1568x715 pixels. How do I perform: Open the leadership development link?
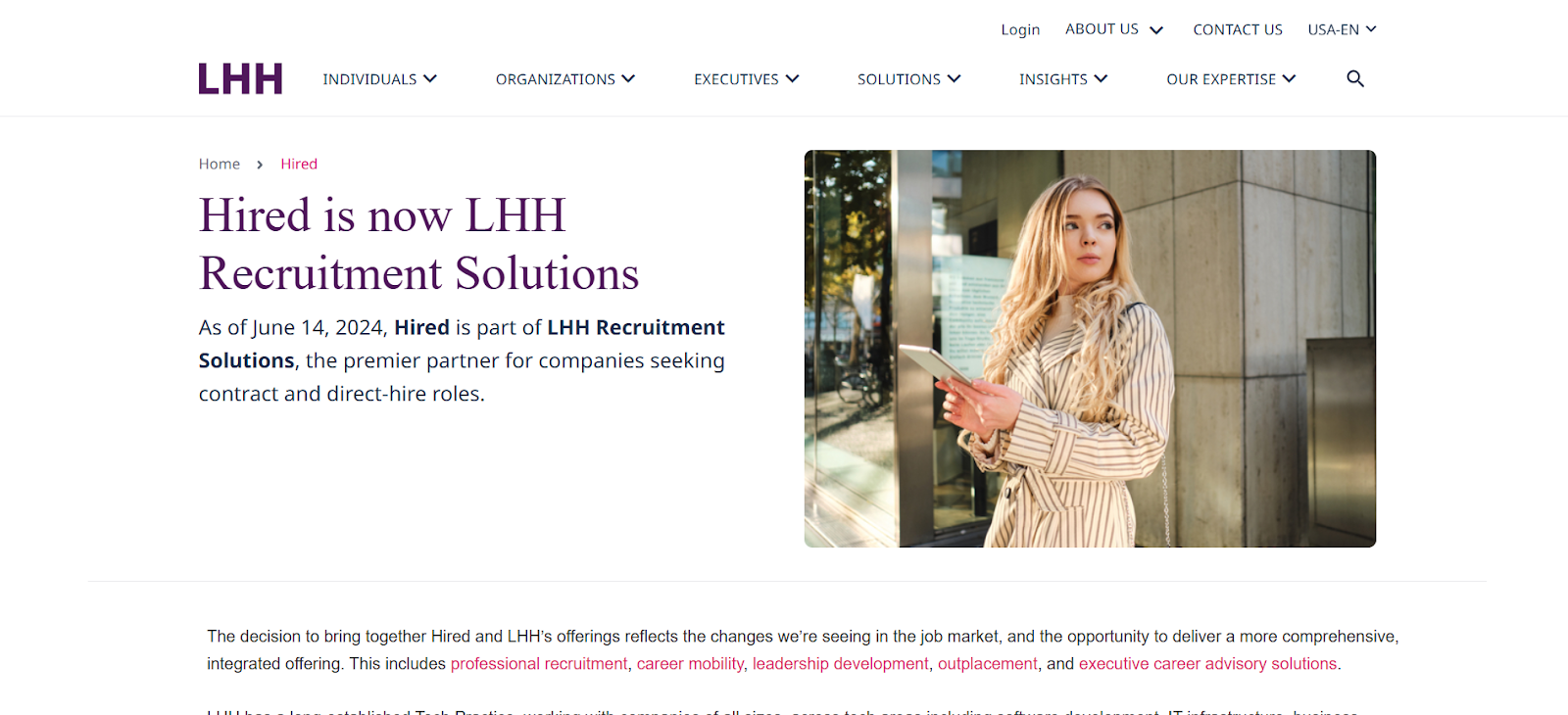click(841, 664)
